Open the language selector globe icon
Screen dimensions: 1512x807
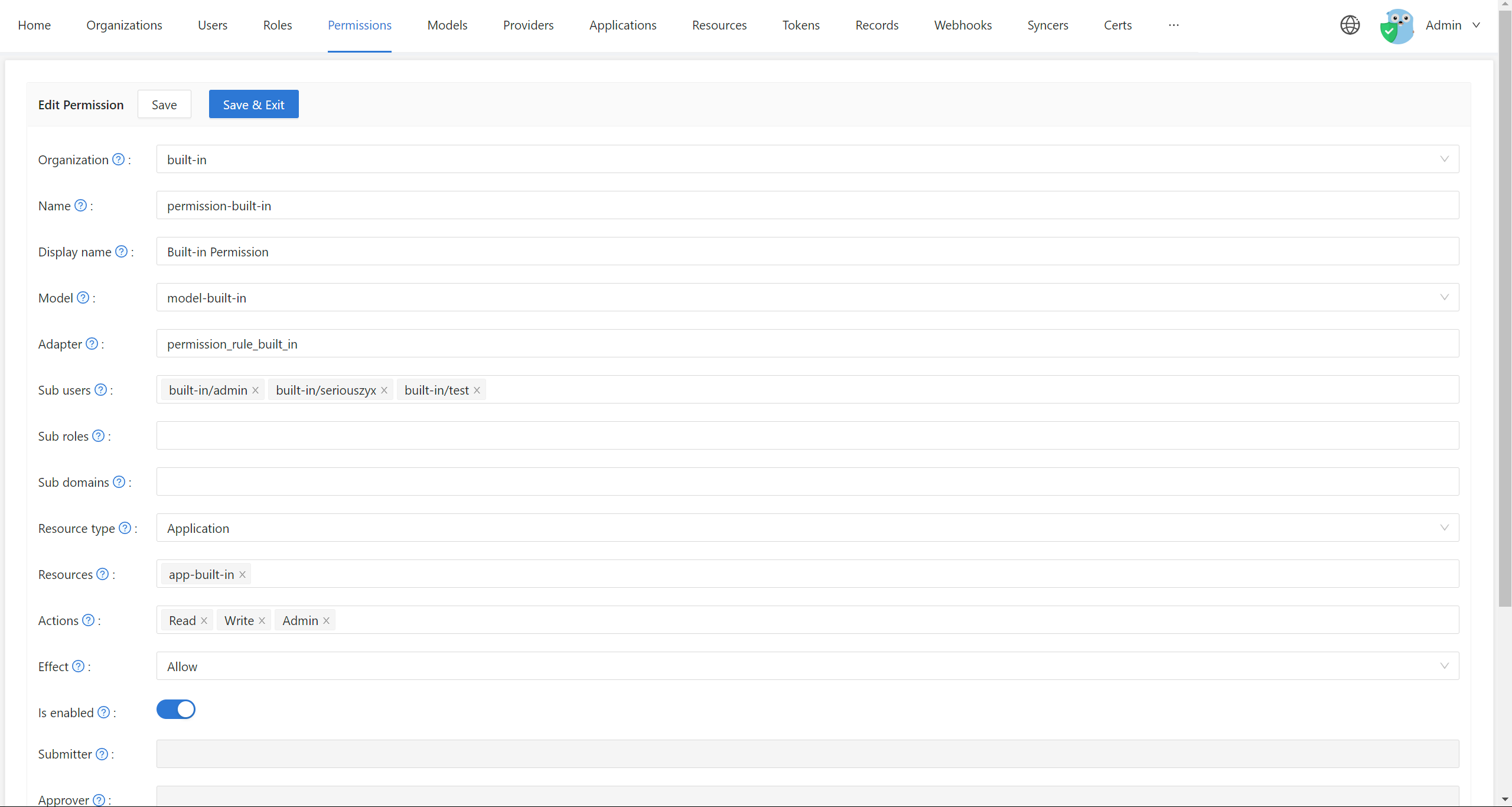[1350, 25]
